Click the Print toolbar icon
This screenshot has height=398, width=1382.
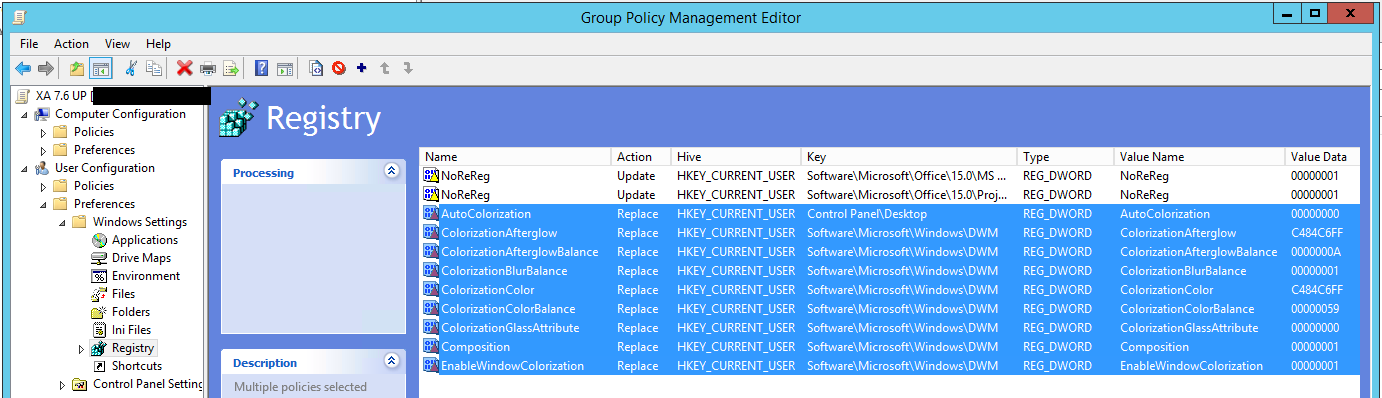208,68
